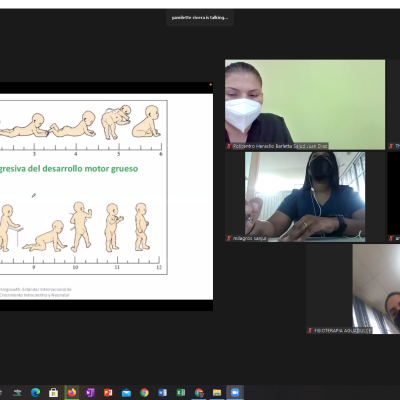Image resolution: width=400 pixels, height=400 pixels.
Task: Select Policentro Heraclio Barletta participant video
Action: 305,105
